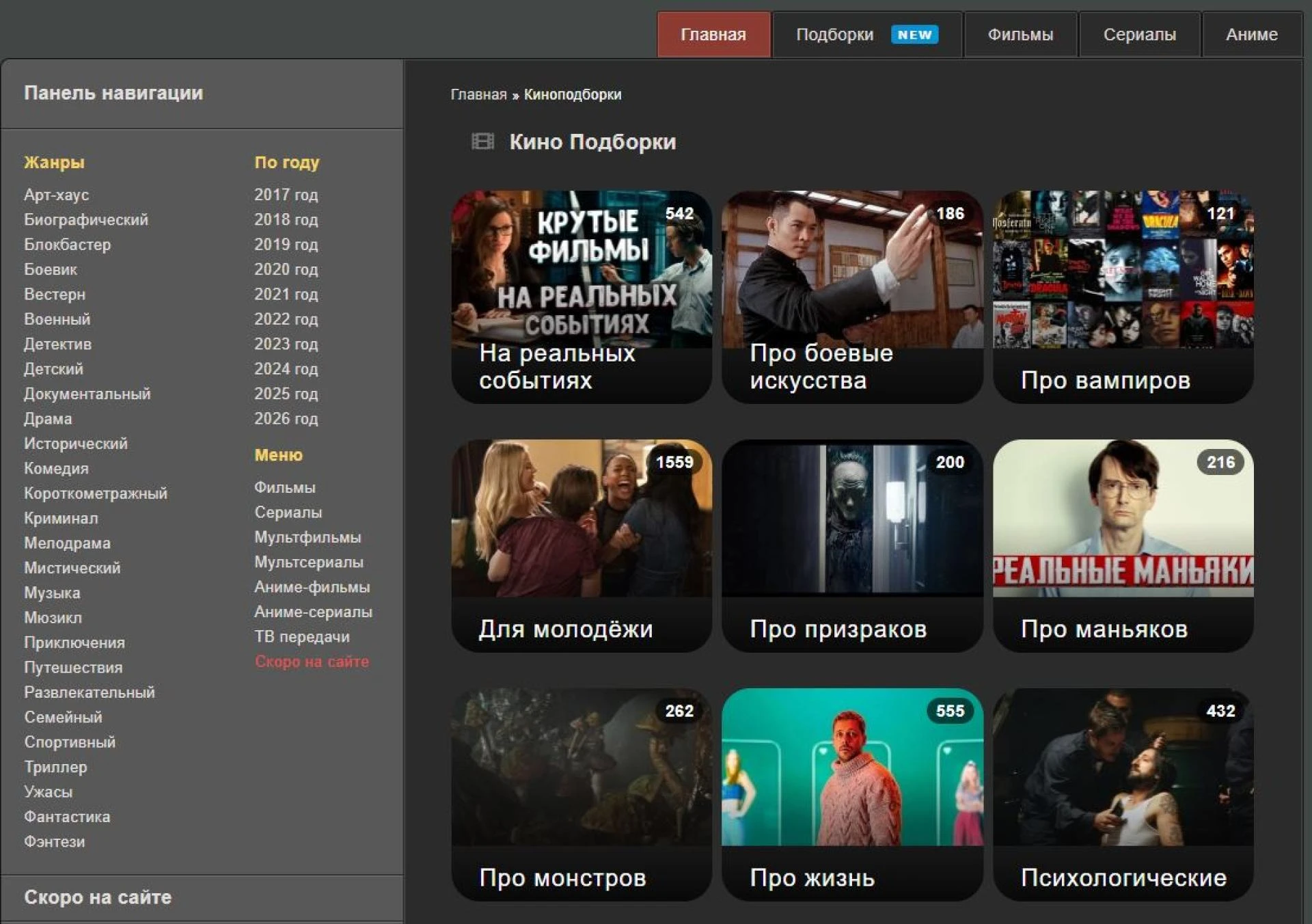The height and width of the screenshot is (924, 1312).
Task: Choose 2024 год in the year list
Action: tap(286, 369)
